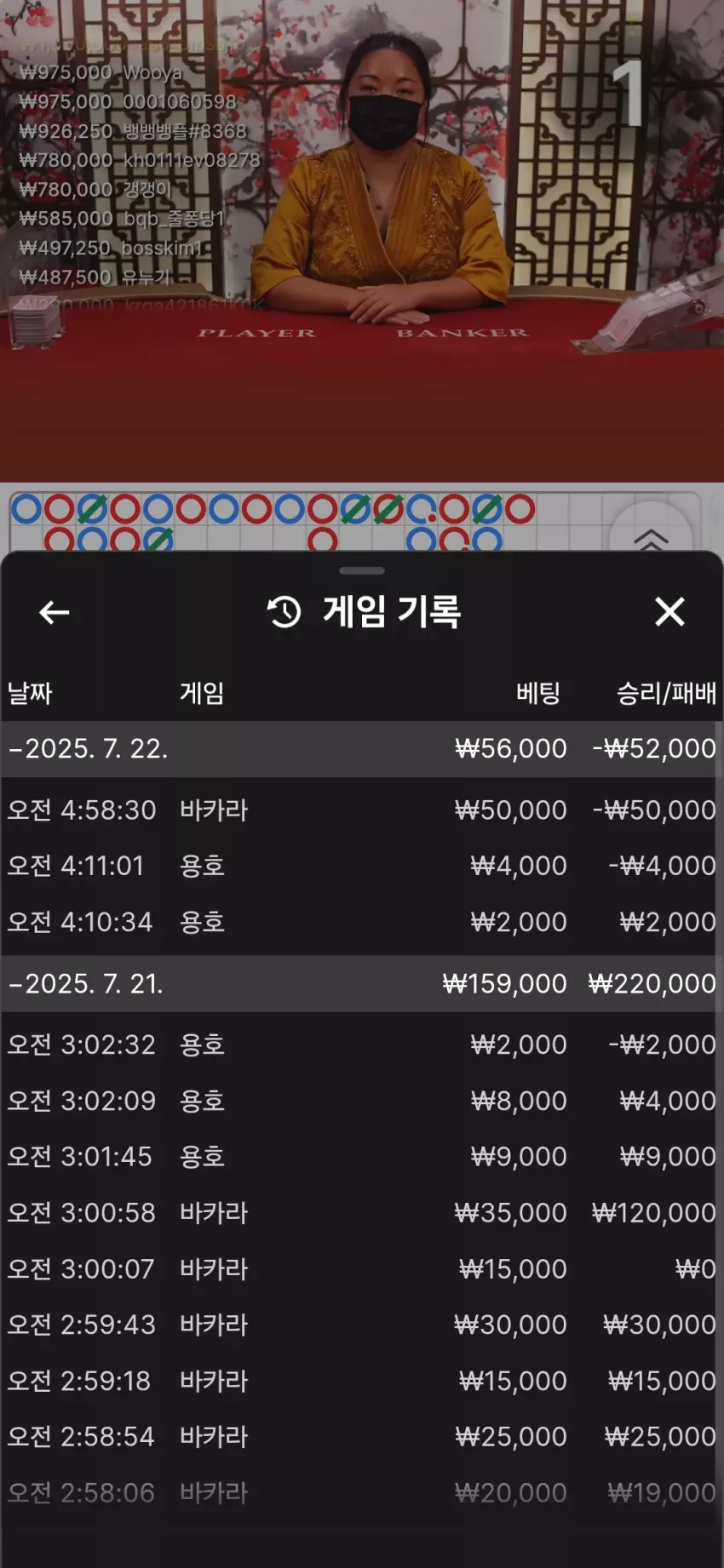Click the ₩35,000 bet amount

point(511,1213)
